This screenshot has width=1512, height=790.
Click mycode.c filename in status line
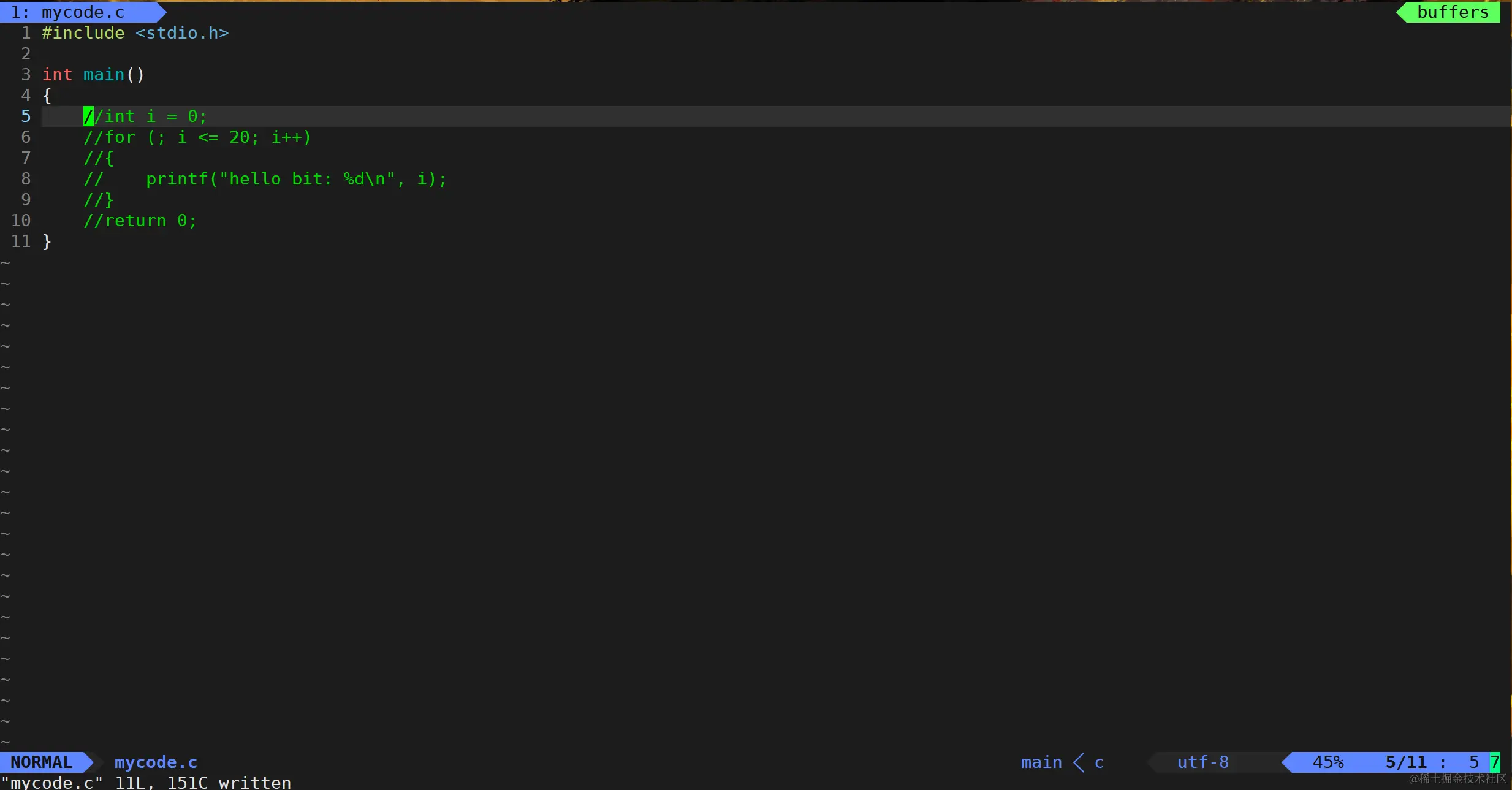pos(156,762)
